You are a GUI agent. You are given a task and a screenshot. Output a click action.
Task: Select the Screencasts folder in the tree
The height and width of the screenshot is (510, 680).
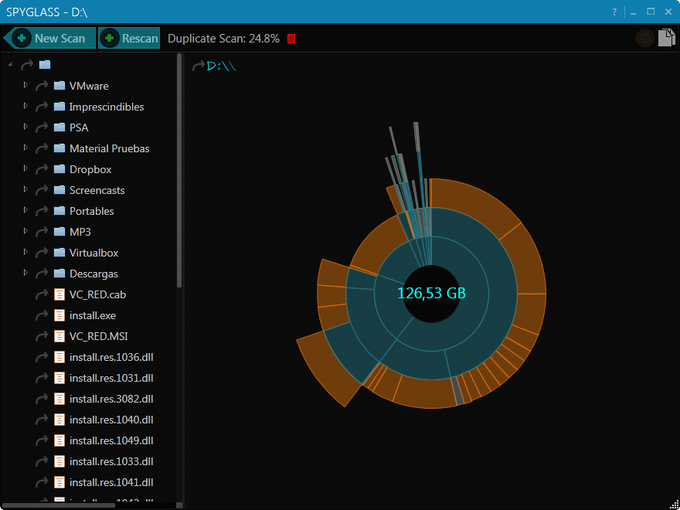pyautogui.click(x=97, y=191)
